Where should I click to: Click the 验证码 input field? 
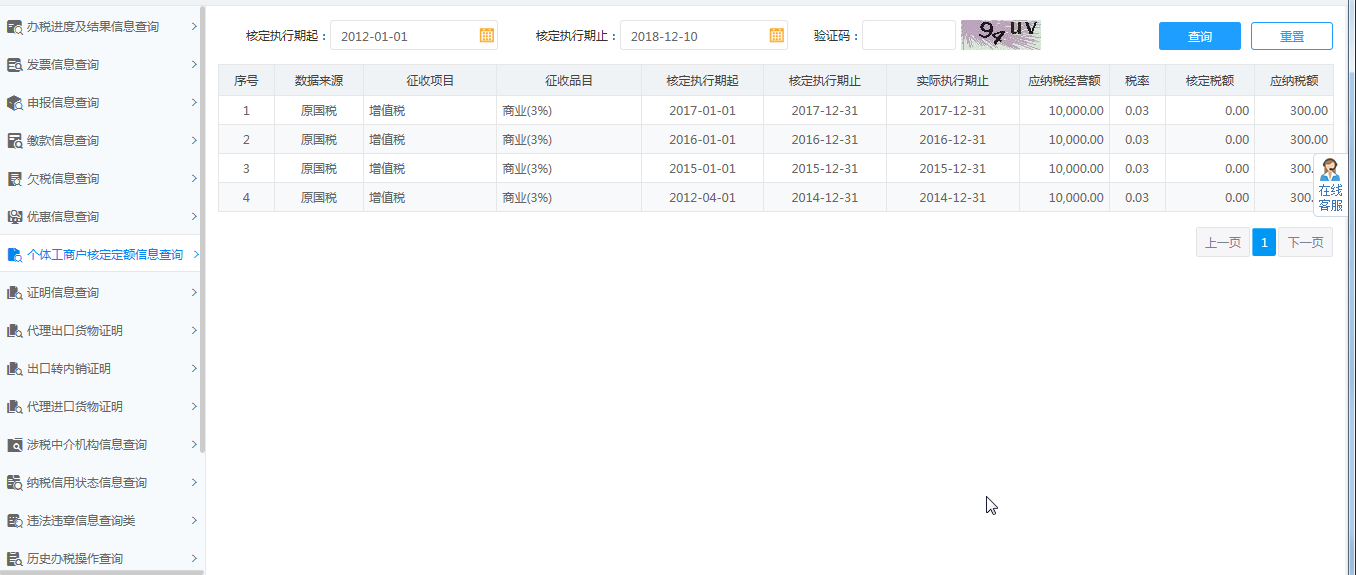point(908,36)
